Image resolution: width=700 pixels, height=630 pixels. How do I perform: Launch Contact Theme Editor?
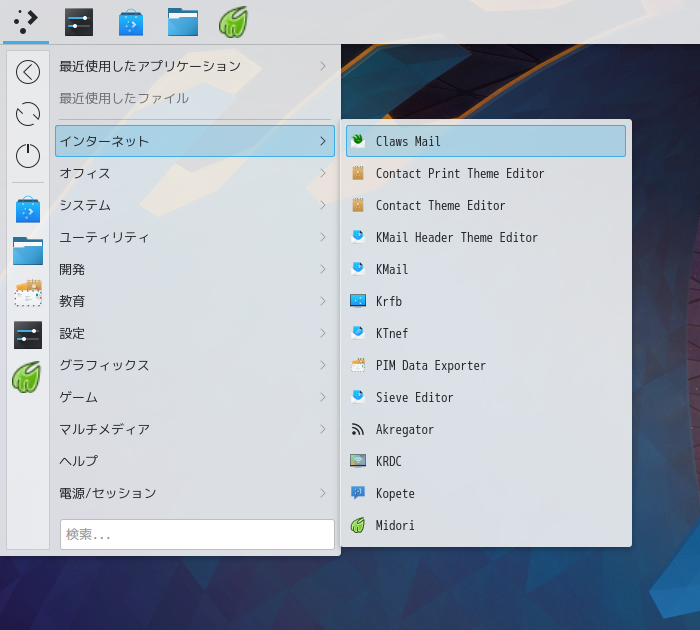pyautogui.click(x=440, y=205)
